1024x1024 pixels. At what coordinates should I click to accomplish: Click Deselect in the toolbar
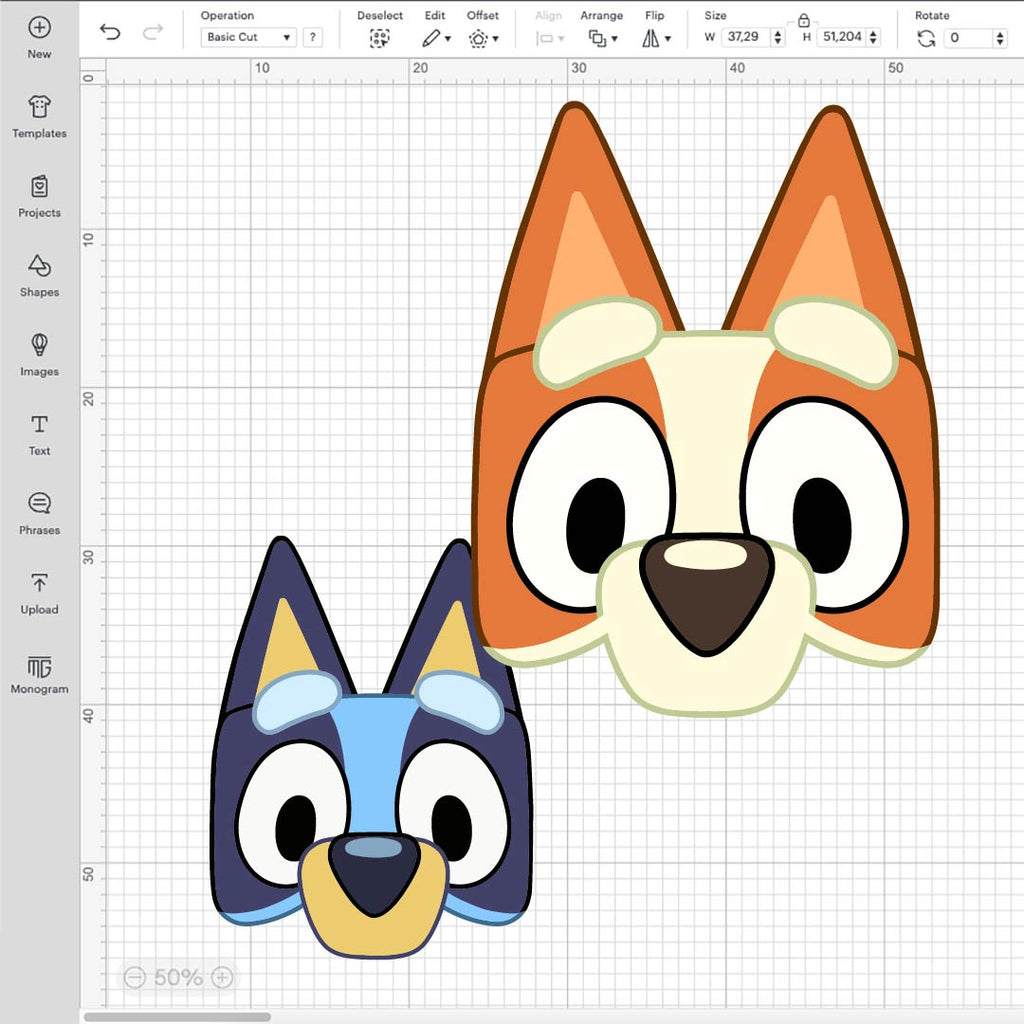(x=379, y=38)
